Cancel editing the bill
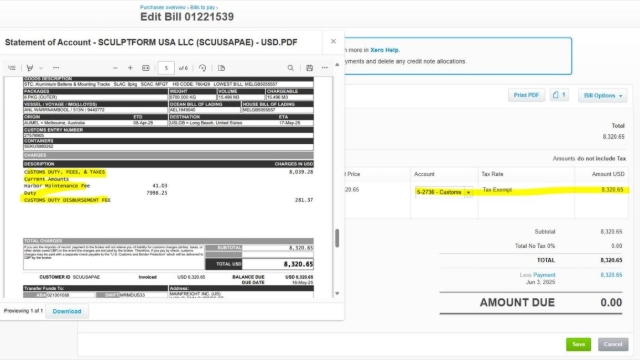The image size is (640, 360). 613,344
